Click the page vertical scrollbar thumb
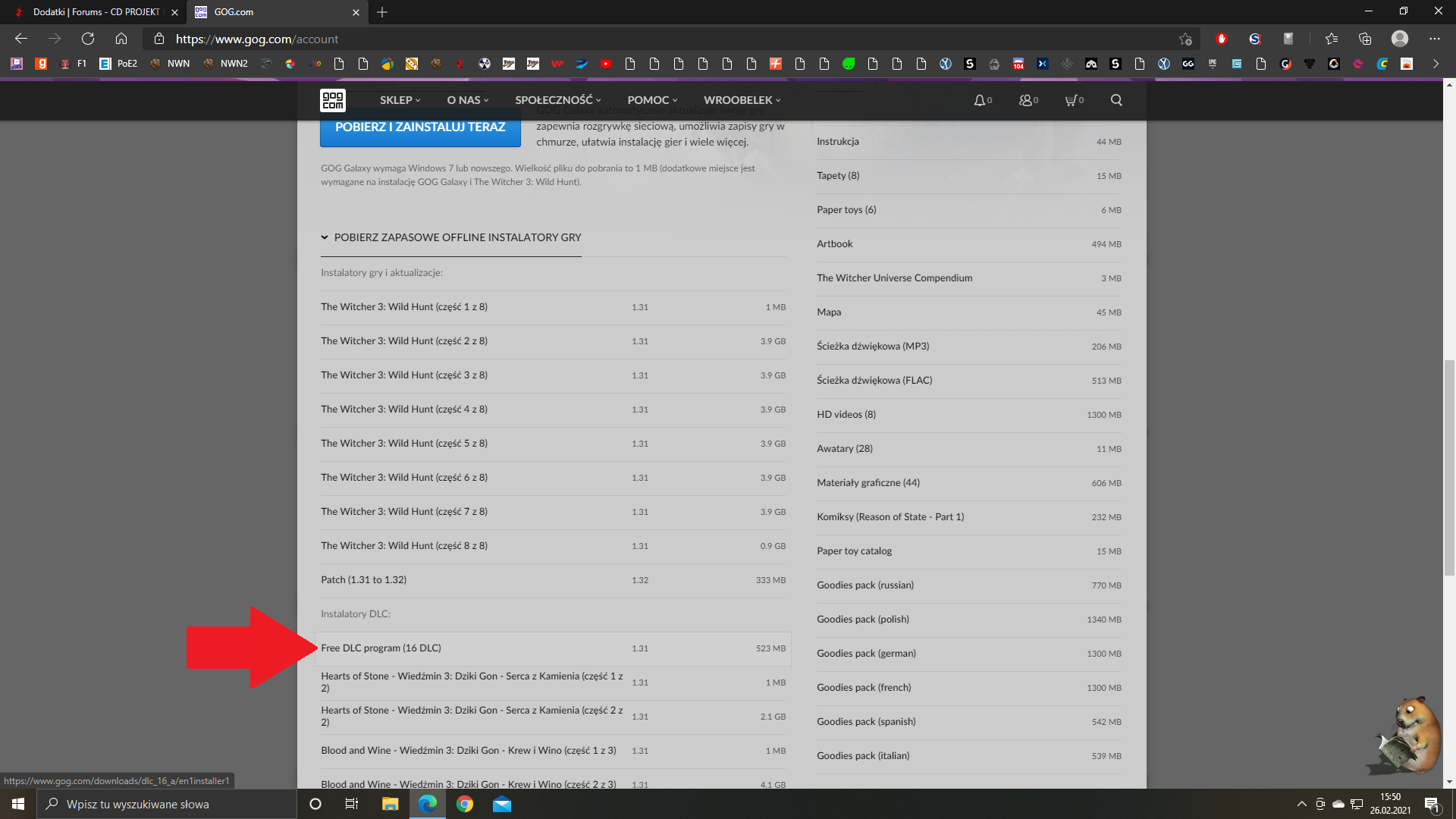 point(1449,468)
